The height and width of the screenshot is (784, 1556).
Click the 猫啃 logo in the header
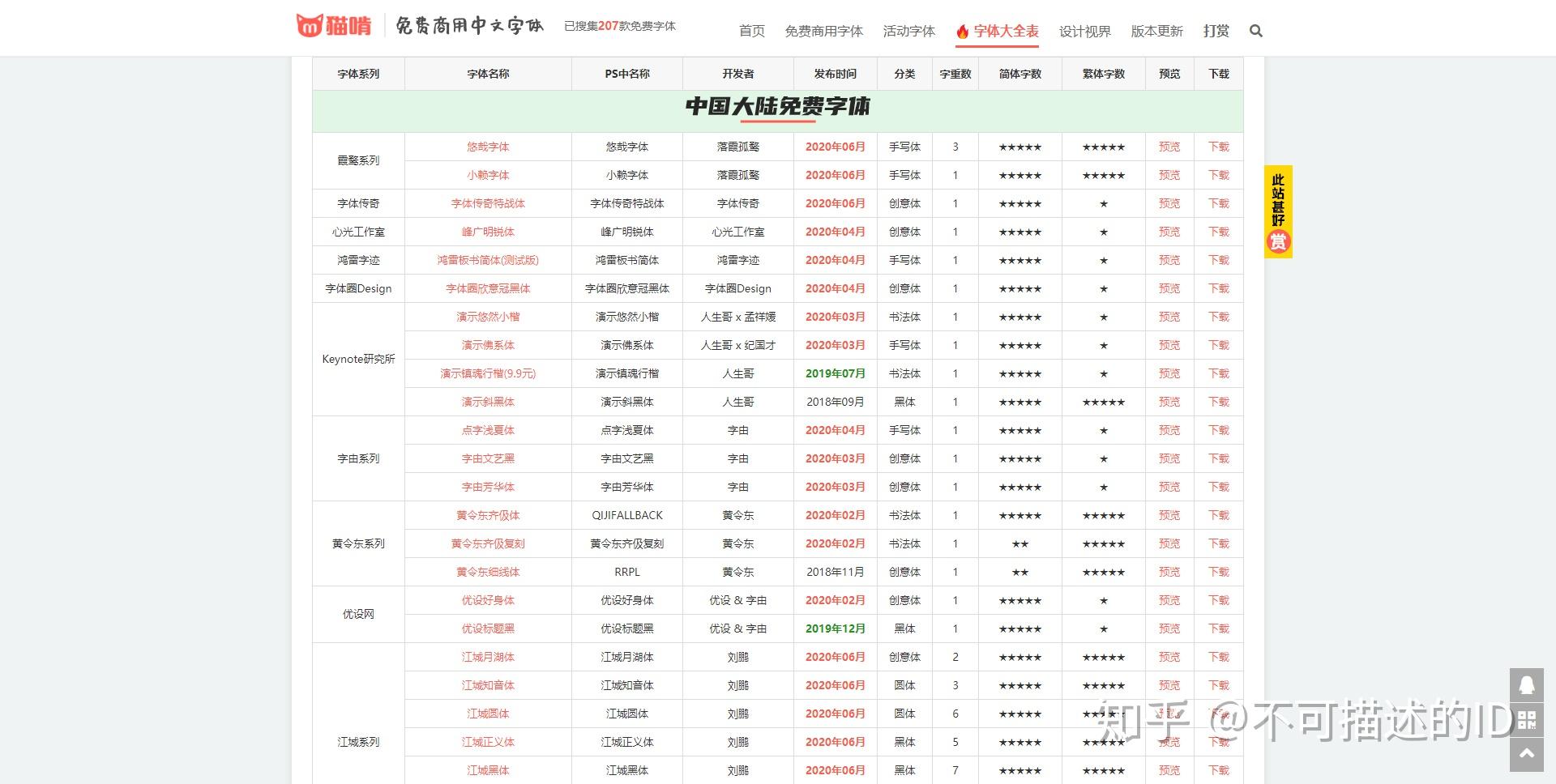click(334, 26)
